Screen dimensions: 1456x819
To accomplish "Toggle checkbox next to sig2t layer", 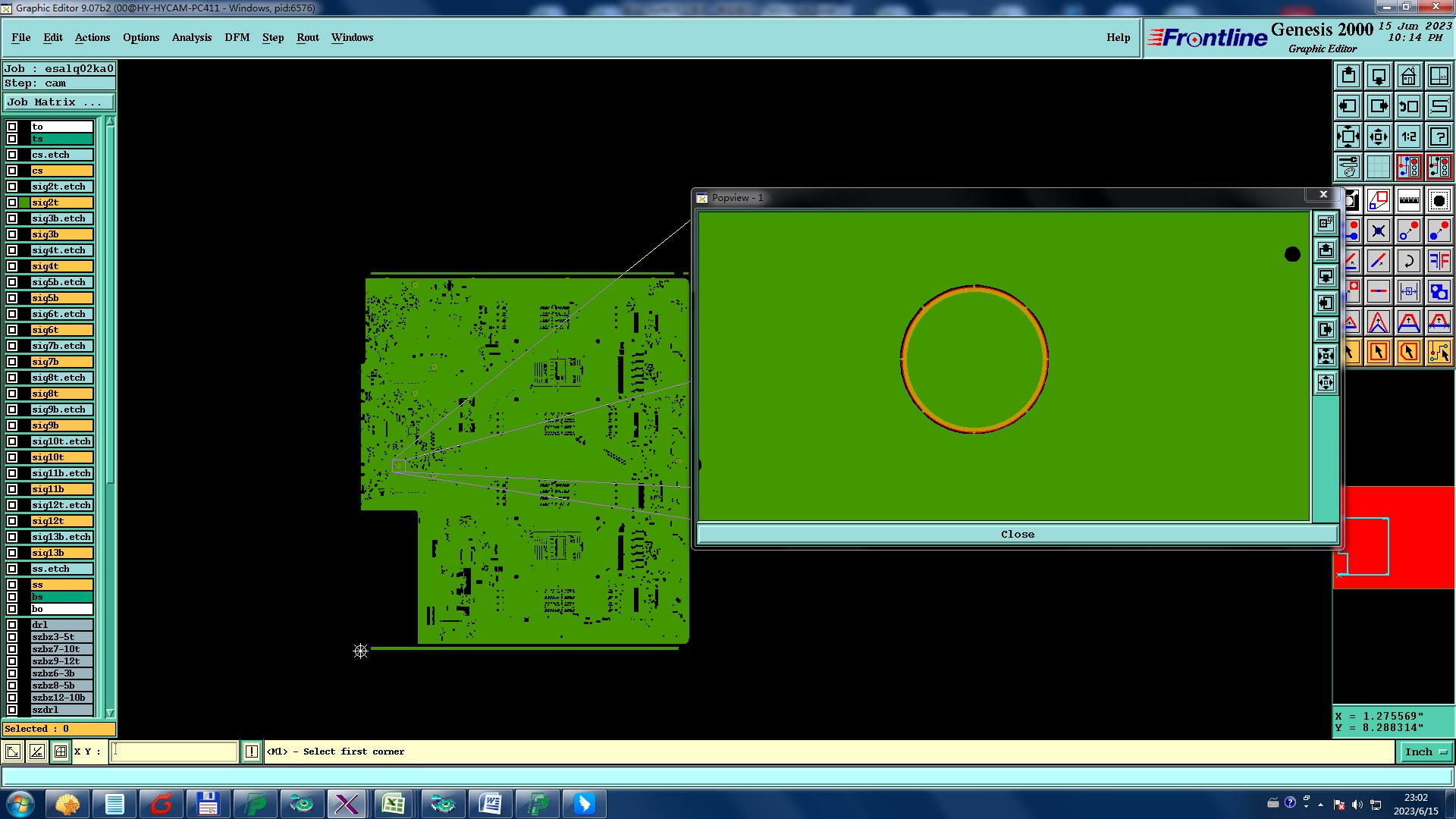I will tap(12, 202).
